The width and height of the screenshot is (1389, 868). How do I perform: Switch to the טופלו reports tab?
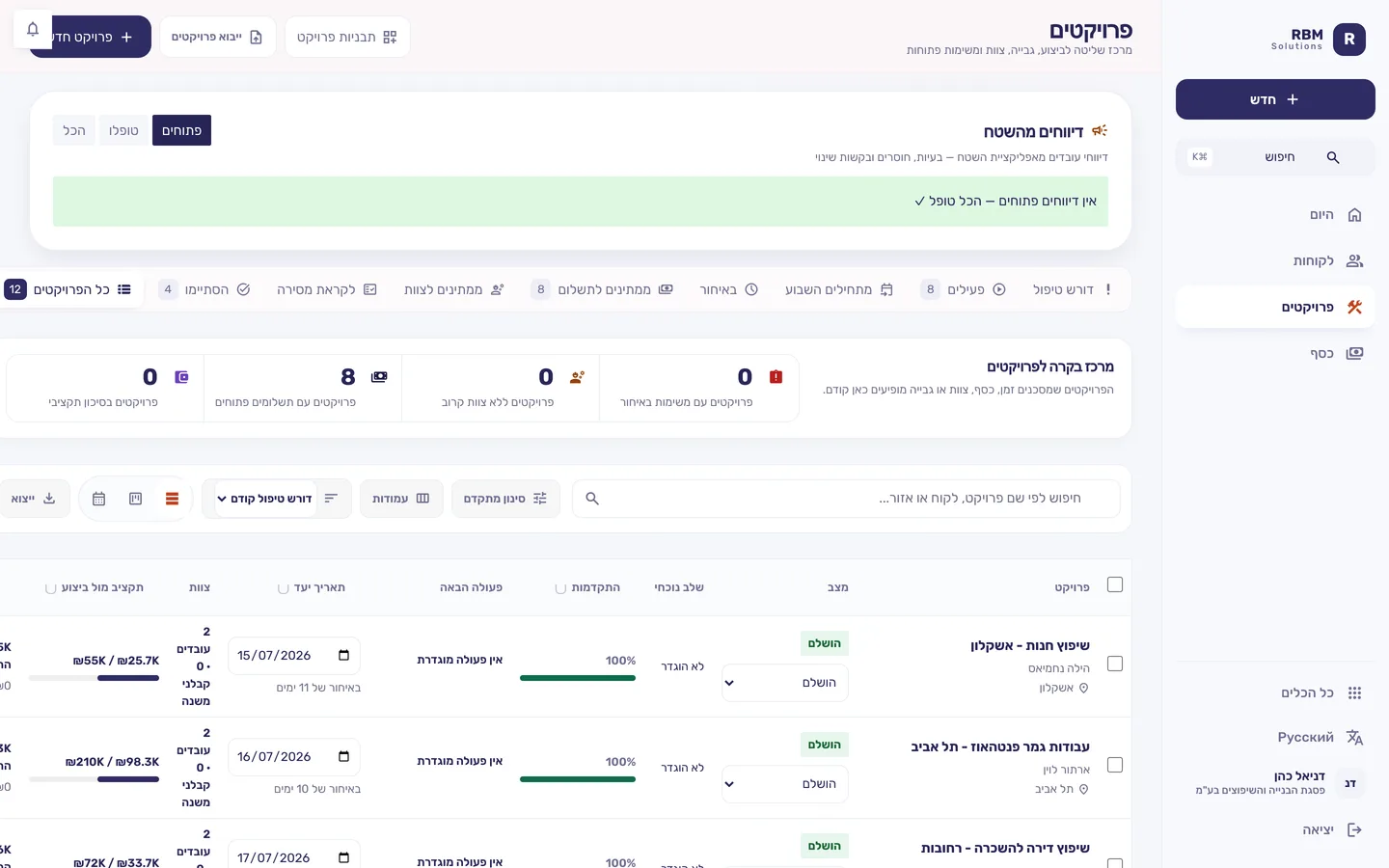123,130
